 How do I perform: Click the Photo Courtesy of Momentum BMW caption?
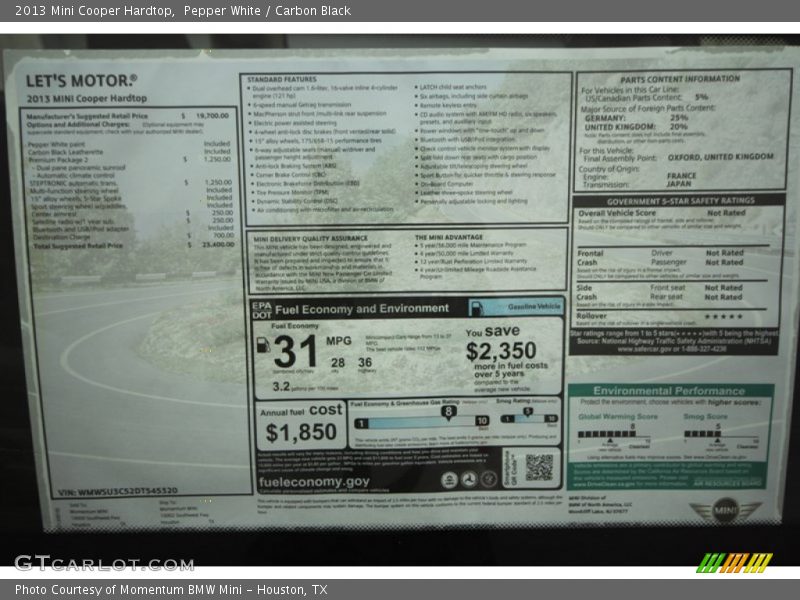(171, 590)
